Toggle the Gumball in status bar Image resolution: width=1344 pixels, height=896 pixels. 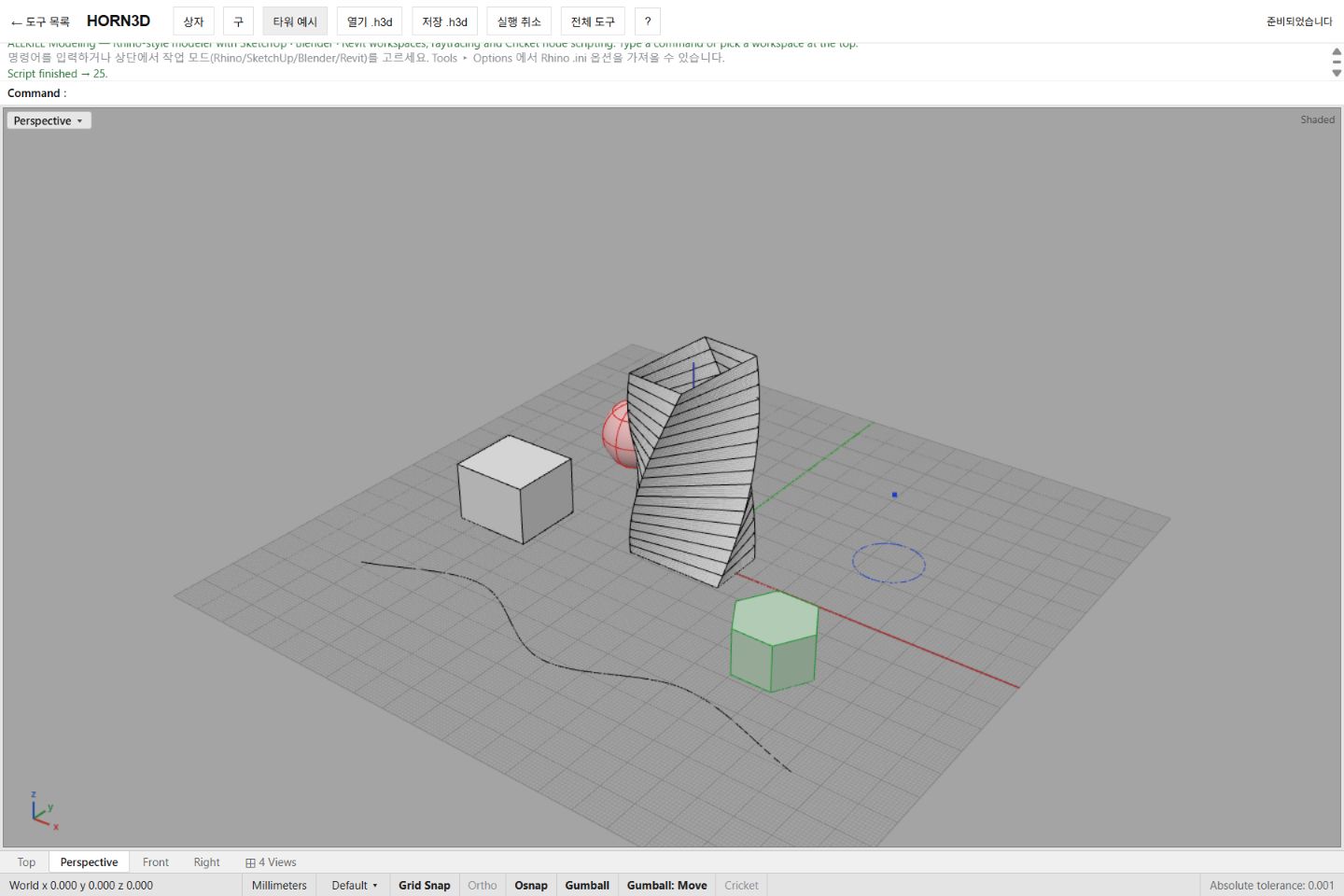coord(587,886)
